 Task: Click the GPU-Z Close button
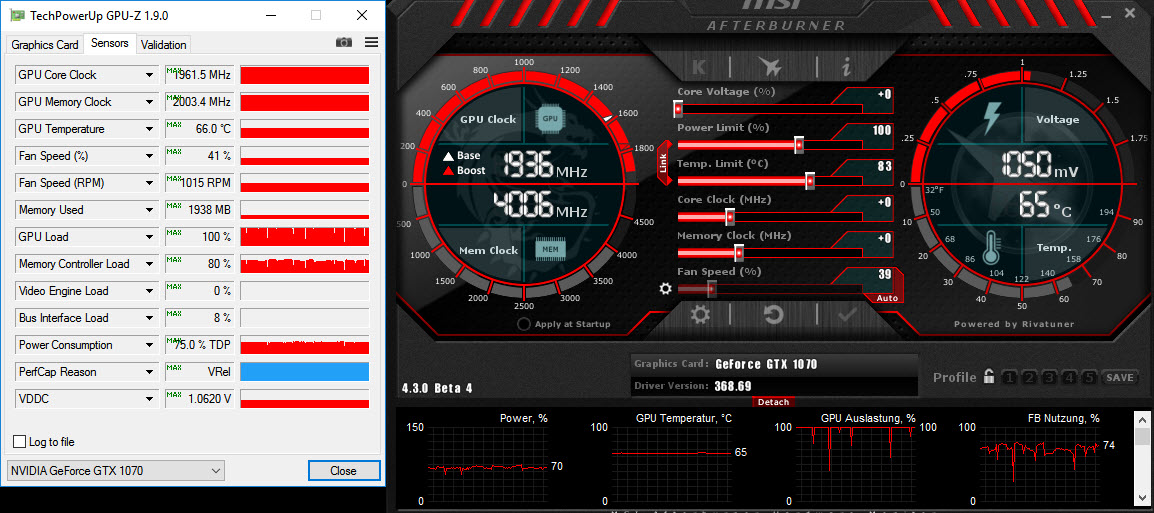coord(344,470)
